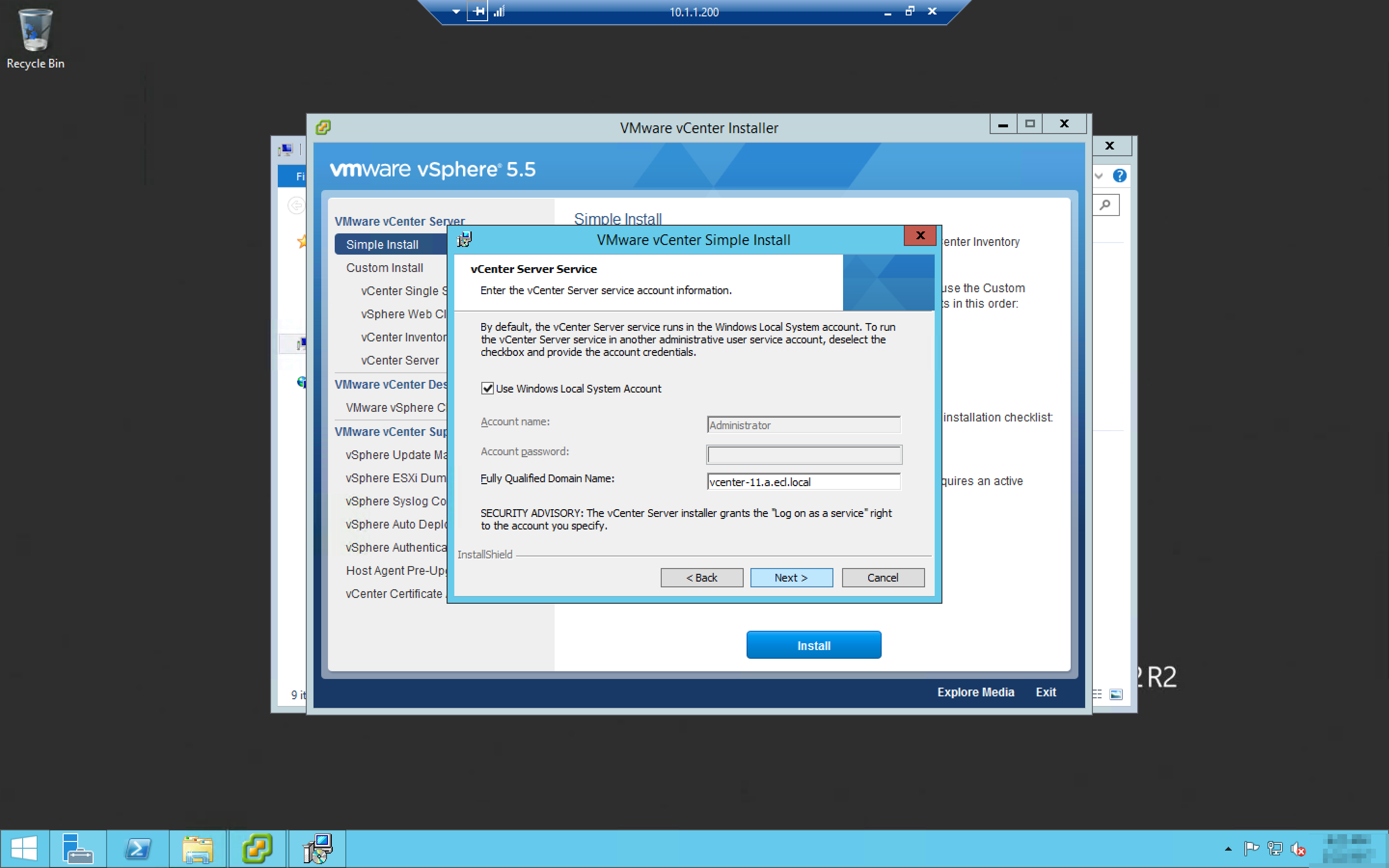Select vCenter Certificate Automation Tool item
The image size is (1389, 868).
point(396,594)
